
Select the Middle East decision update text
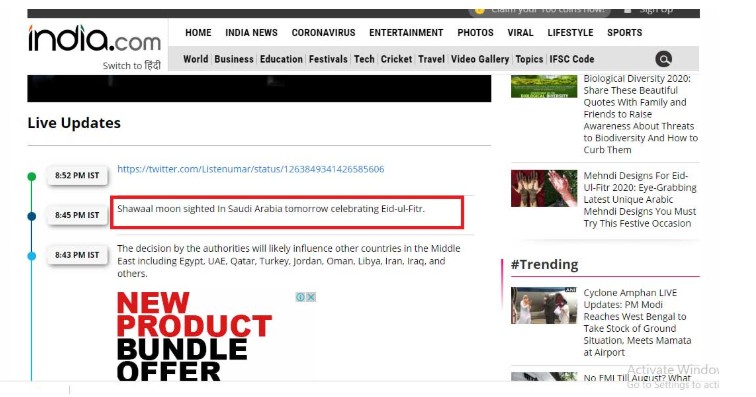289,261
